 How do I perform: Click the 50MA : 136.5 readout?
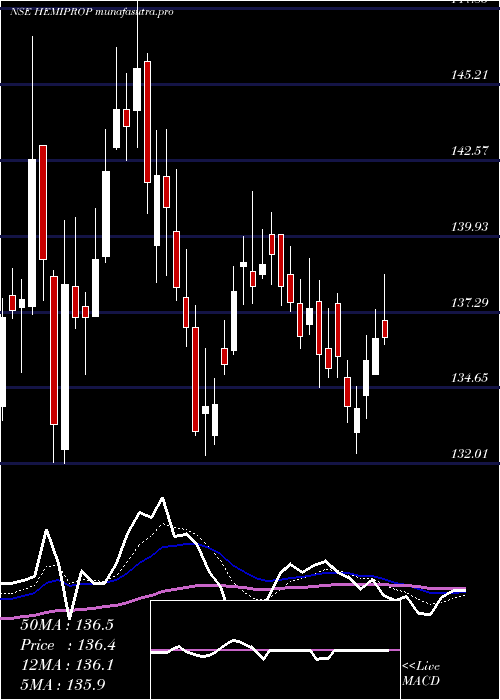click(x=67, y=625)
